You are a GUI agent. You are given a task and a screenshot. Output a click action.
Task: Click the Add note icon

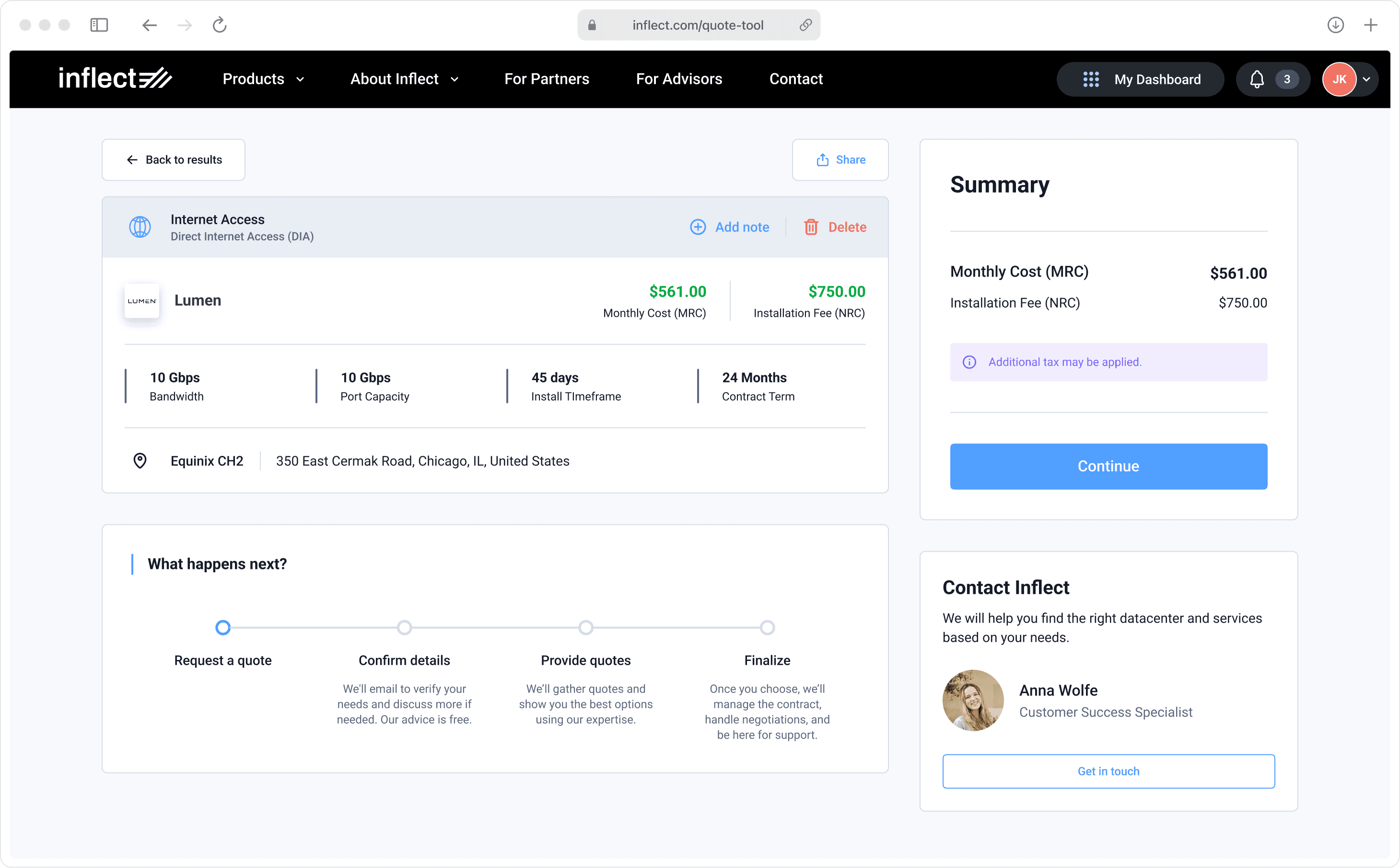(x=698, y=227)
